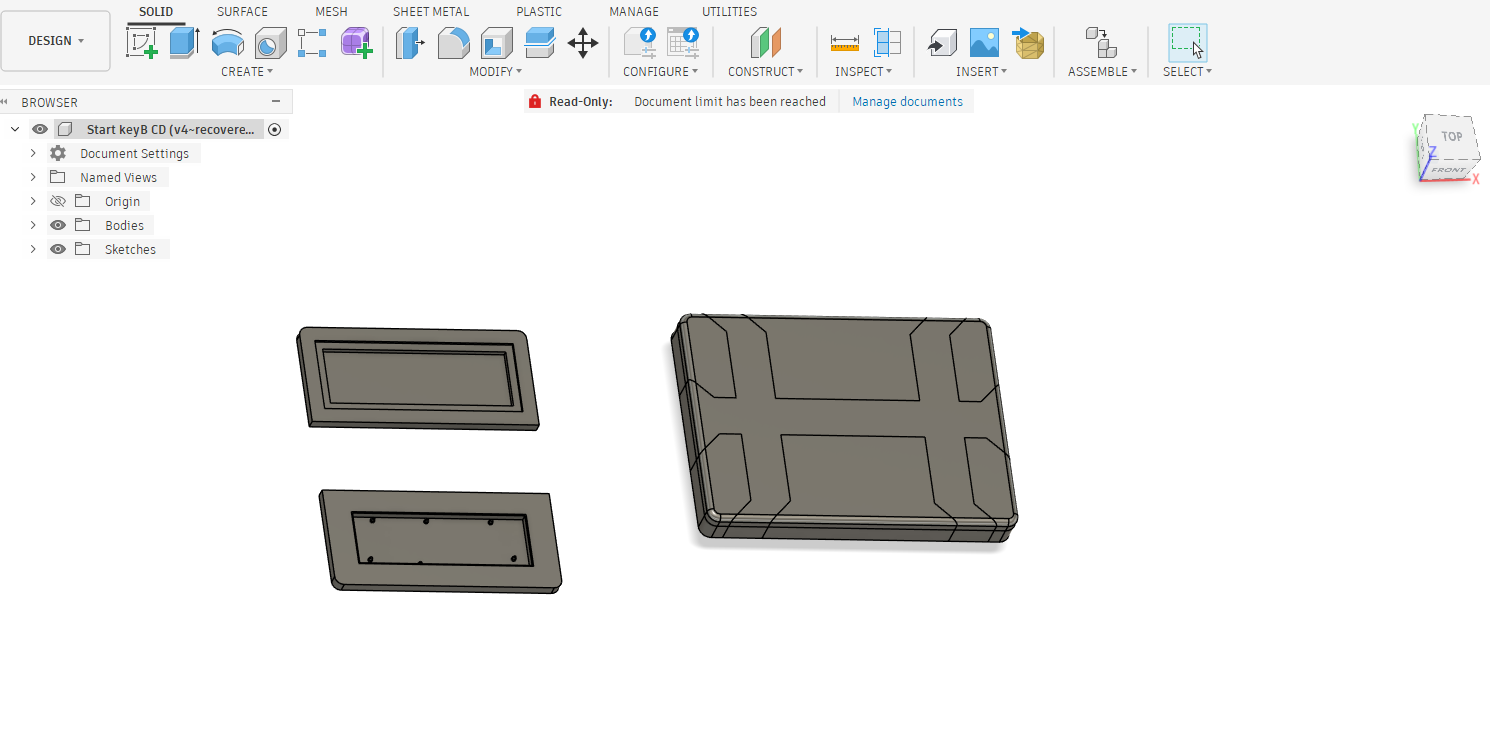Viewport: 1490px width, 742px height.
Task: Open the DESIGN workspace dropdown
Action: coord(56,41)
